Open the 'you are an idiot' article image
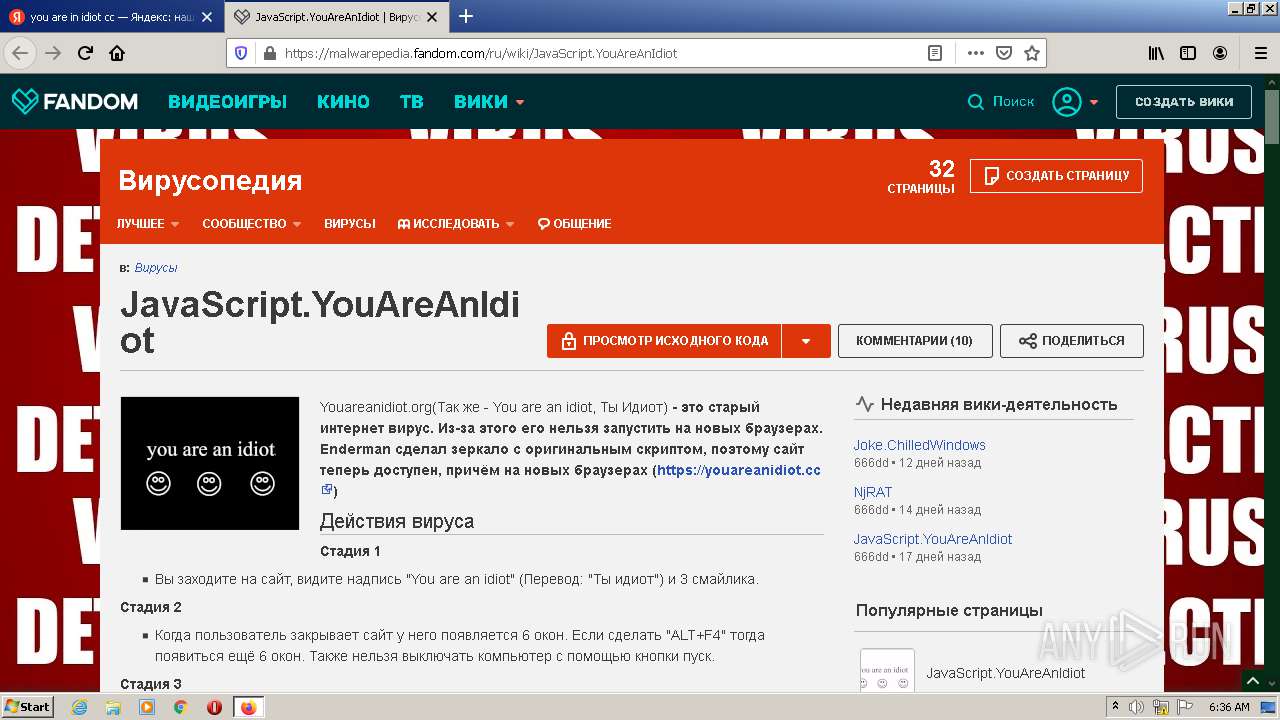This screenshot has width=1280, height=720. 210,463
